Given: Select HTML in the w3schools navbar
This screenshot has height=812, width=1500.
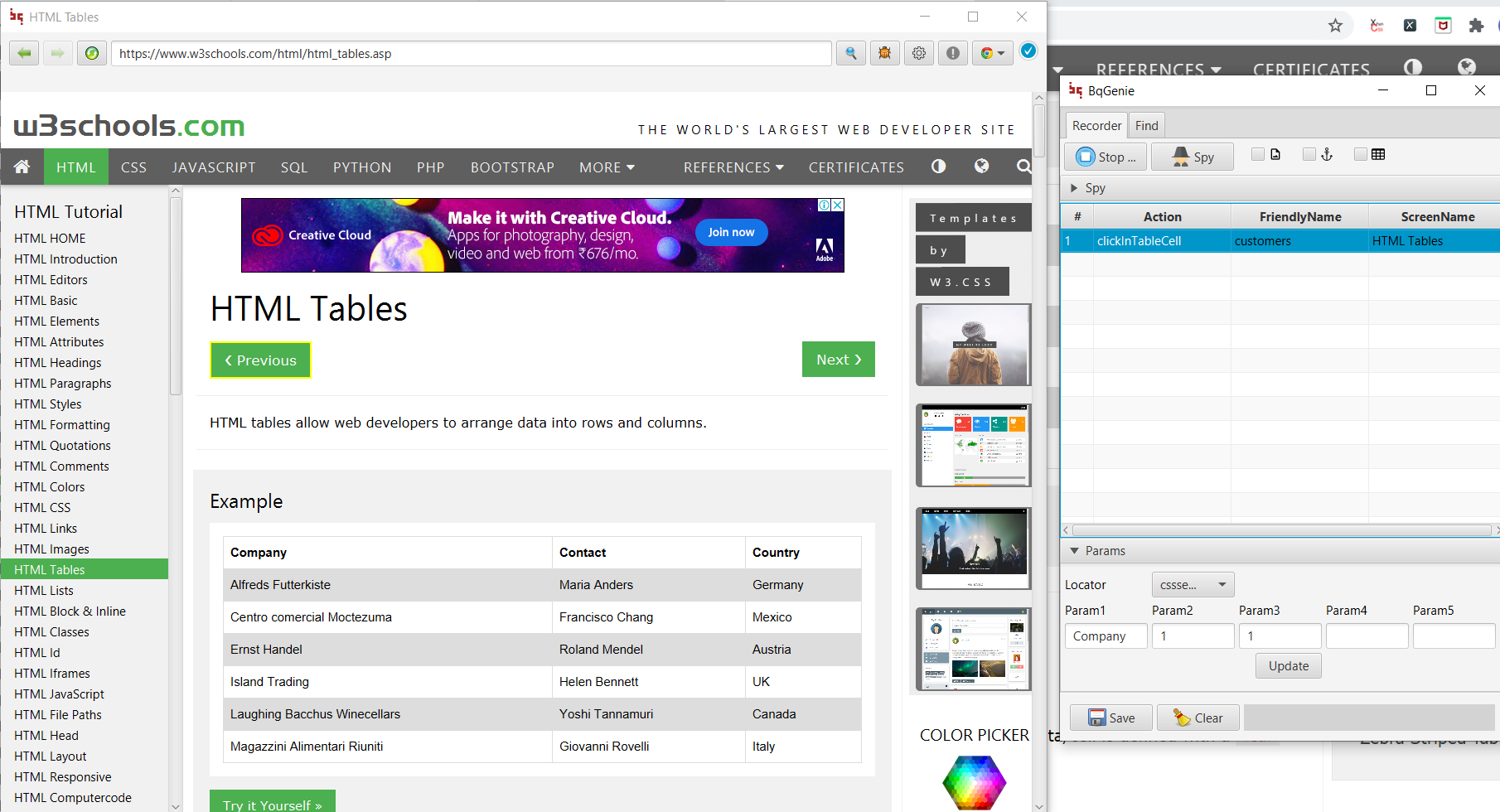Looking at the screenshot, I should 76,167.
